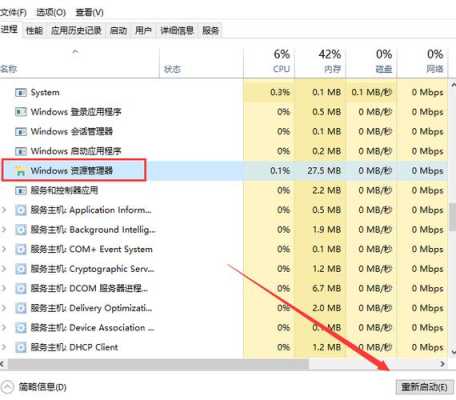This screenshot has height=400, width=456.
Task: Click the Windows 会话管理器 process icon
Action: point(21,132)
